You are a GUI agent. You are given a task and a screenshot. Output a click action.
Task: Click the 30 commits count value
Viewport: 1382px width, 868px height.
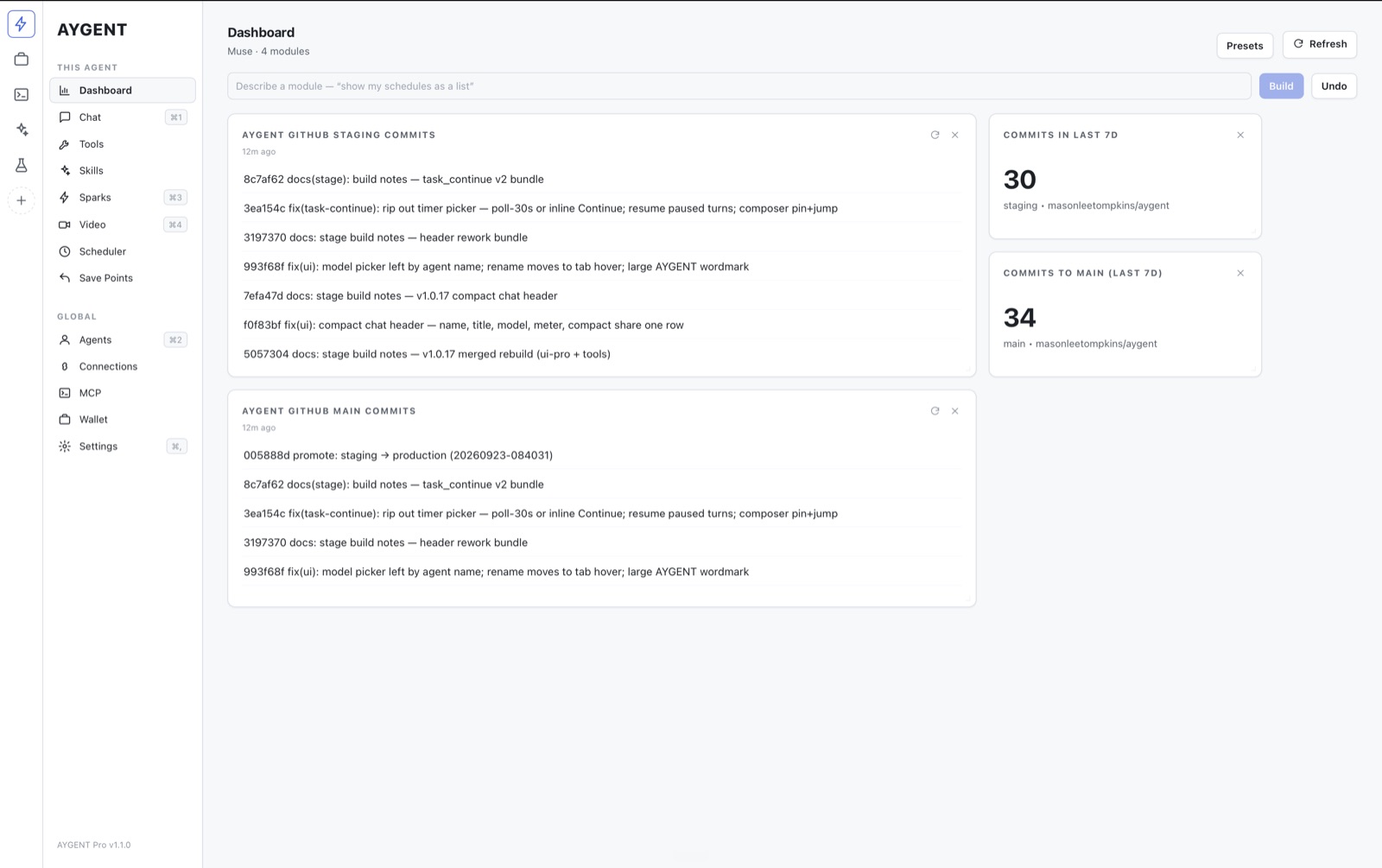pos(1019,180)
